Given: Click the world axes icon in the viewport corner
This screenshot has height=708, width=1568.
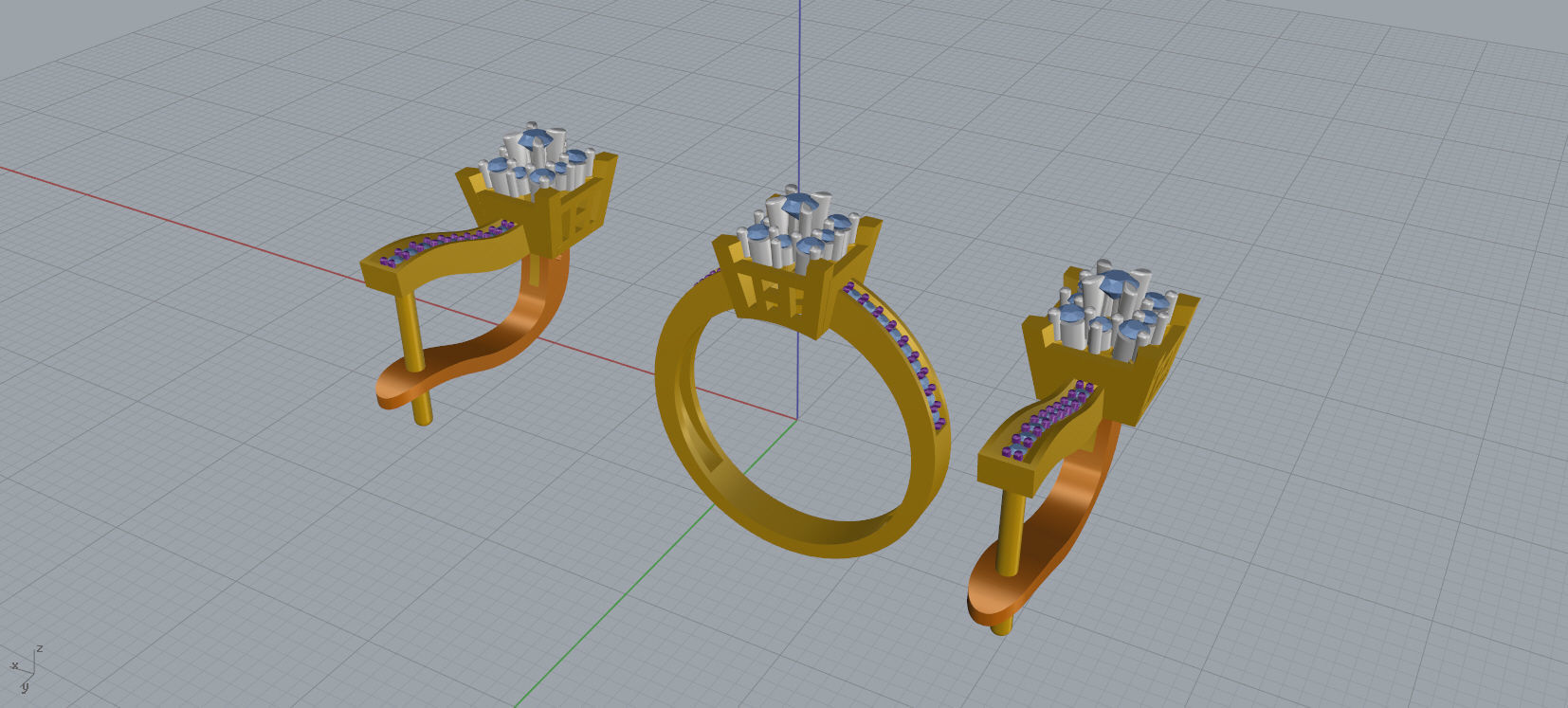Looking at the screenshot, I should 25,667.
